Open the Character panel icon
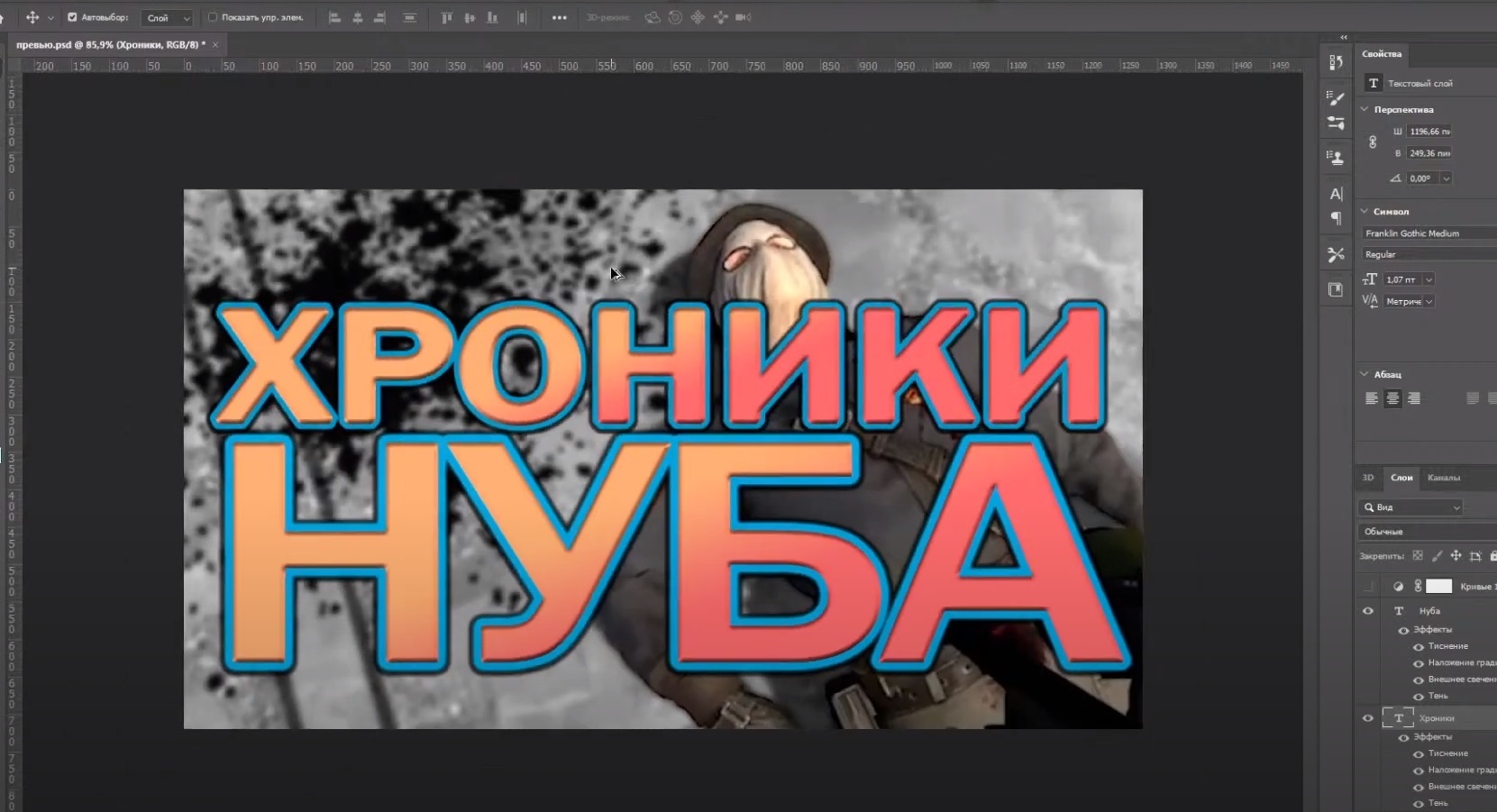The height and width of the screenshot is (812, 1497). [x=1336, y=194]
